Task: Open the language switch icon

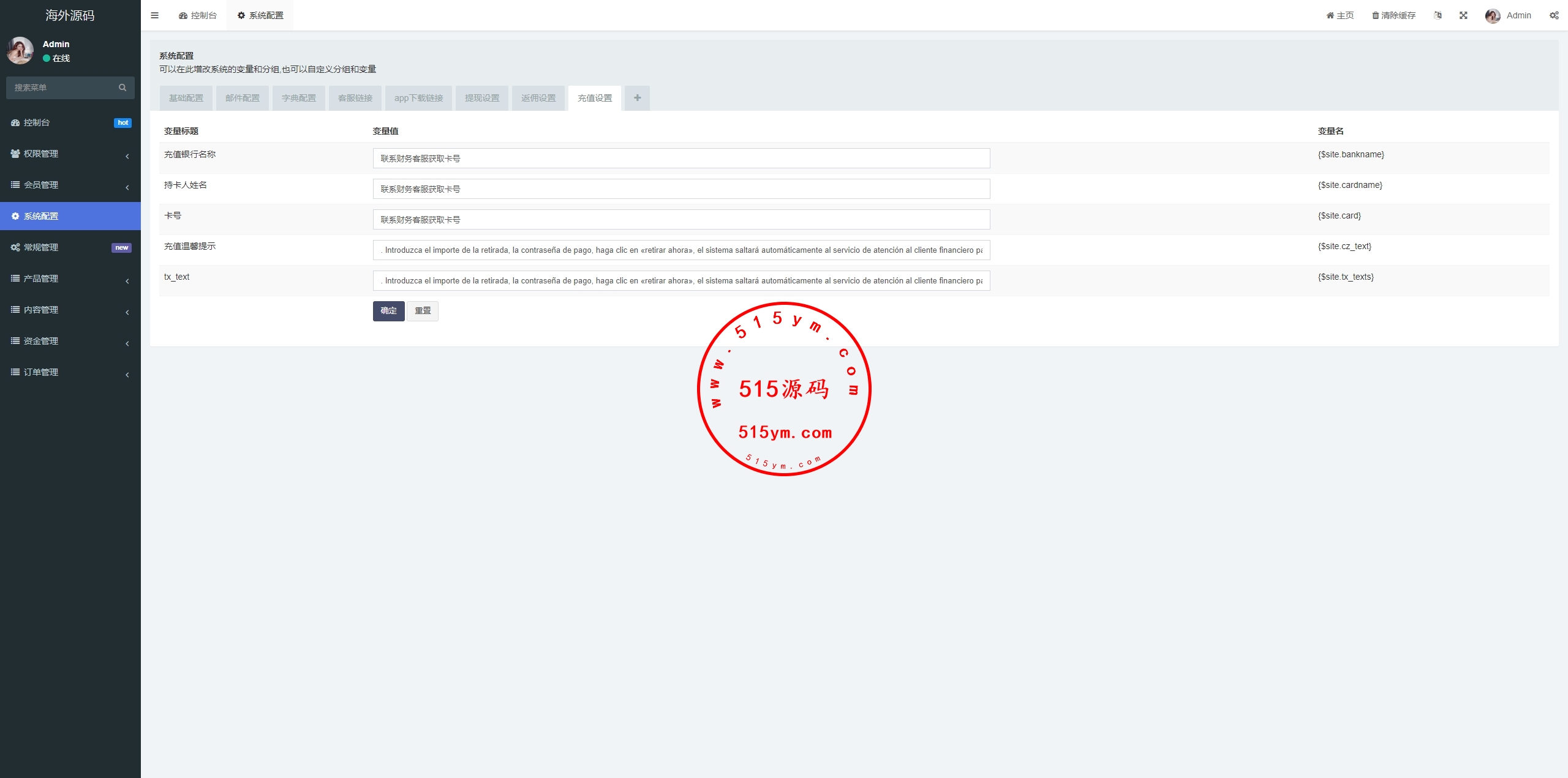Action: pos(1438,15)
